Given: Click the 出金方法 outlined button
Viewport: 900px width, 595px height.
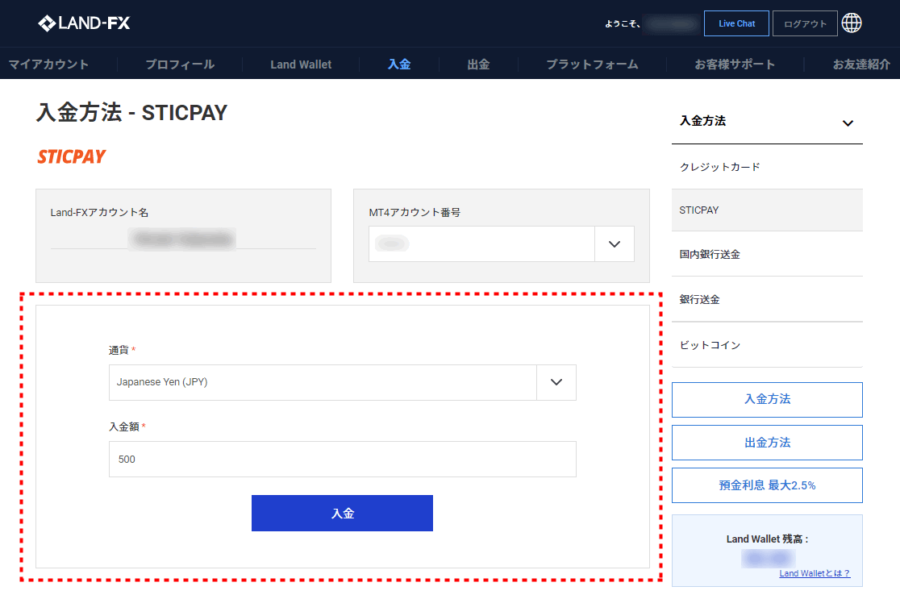Looking at the screenshot, I should pyautogui.click(x=767, y=442).
